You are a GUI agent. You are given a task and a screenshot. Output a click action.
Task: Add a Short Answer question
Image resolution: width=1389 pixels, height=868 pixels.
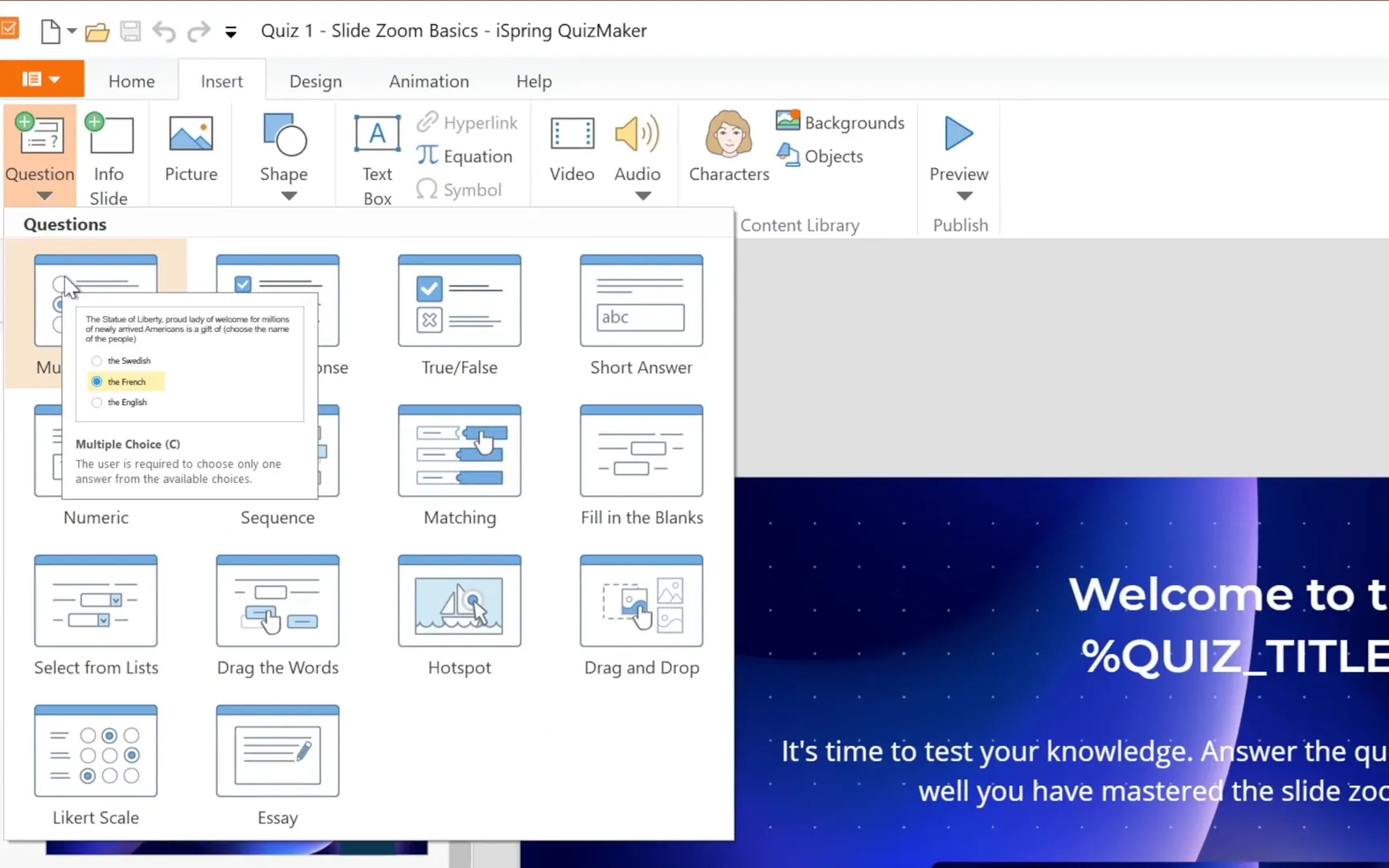pos(641,315)
